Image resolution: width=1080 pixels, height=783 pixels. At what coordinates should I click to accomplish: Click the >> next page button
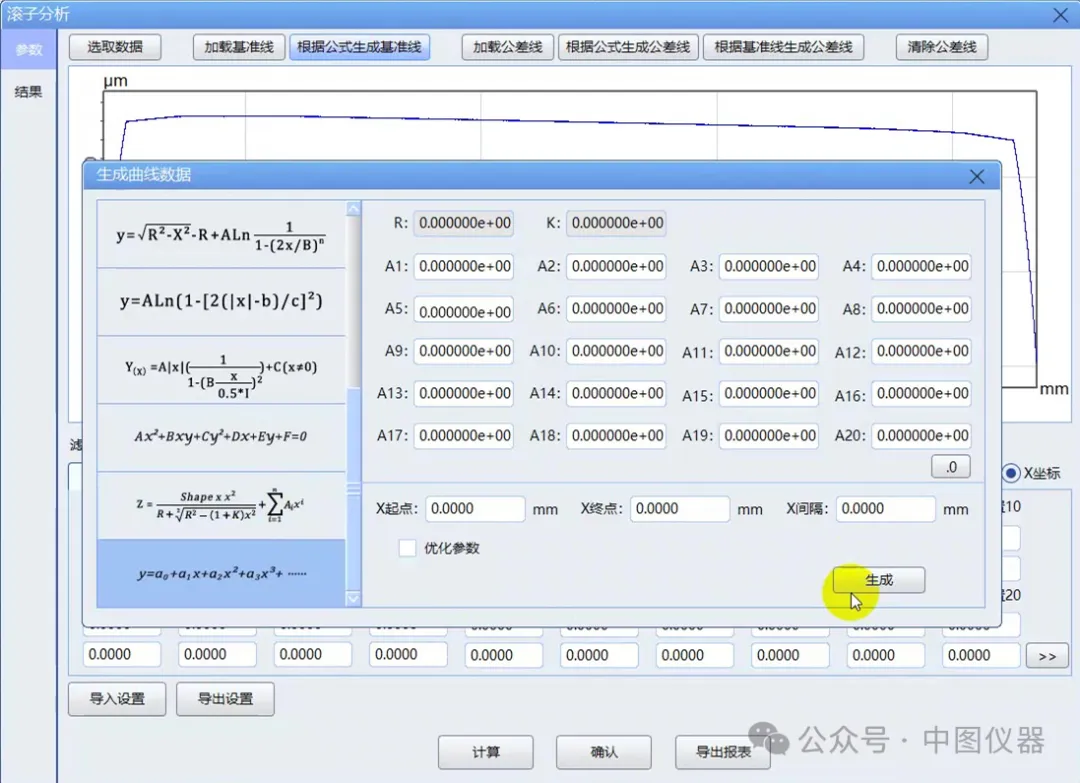pos(1047,656)
